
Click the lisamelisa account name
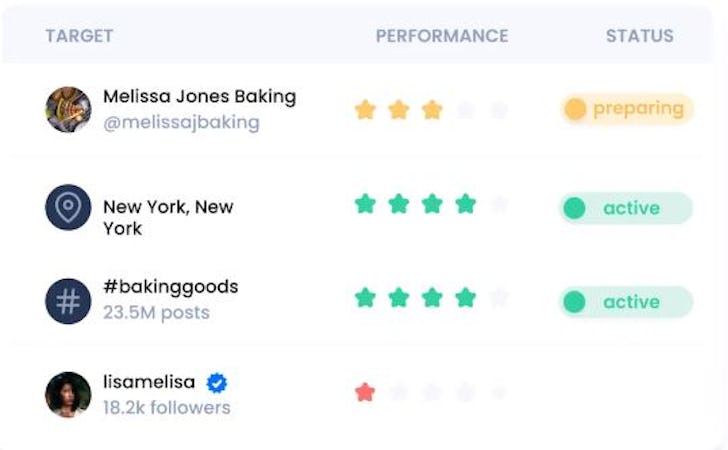click(149, 382)
